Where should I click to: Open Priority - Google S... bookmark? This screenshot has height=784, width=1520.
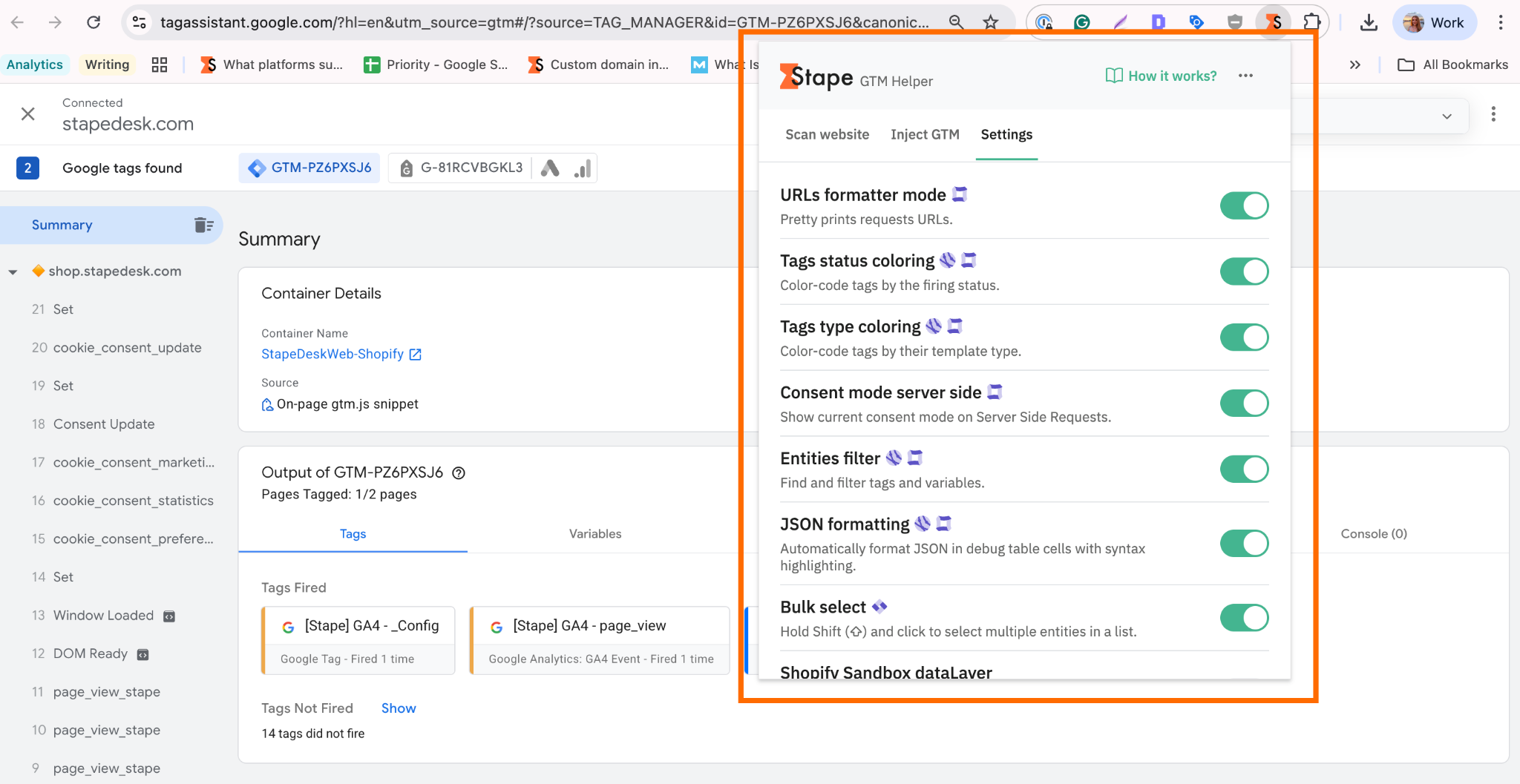tap(436, 65)
